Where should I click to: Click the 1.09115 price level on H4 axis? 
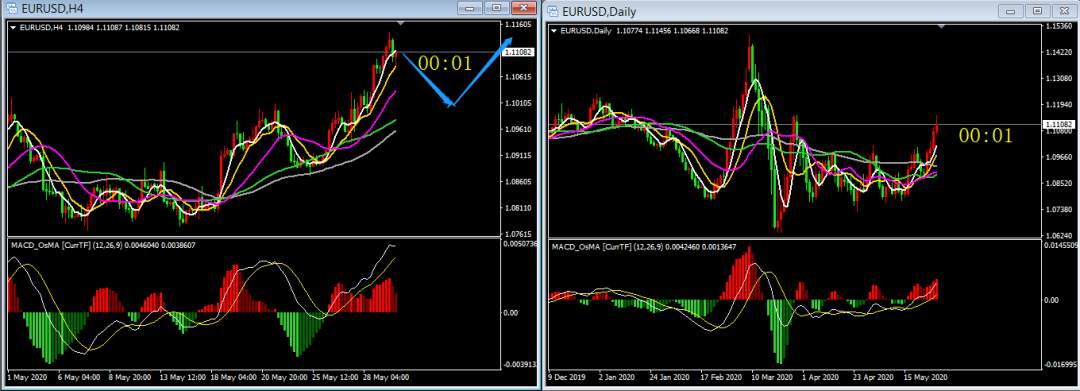[518, 156]
